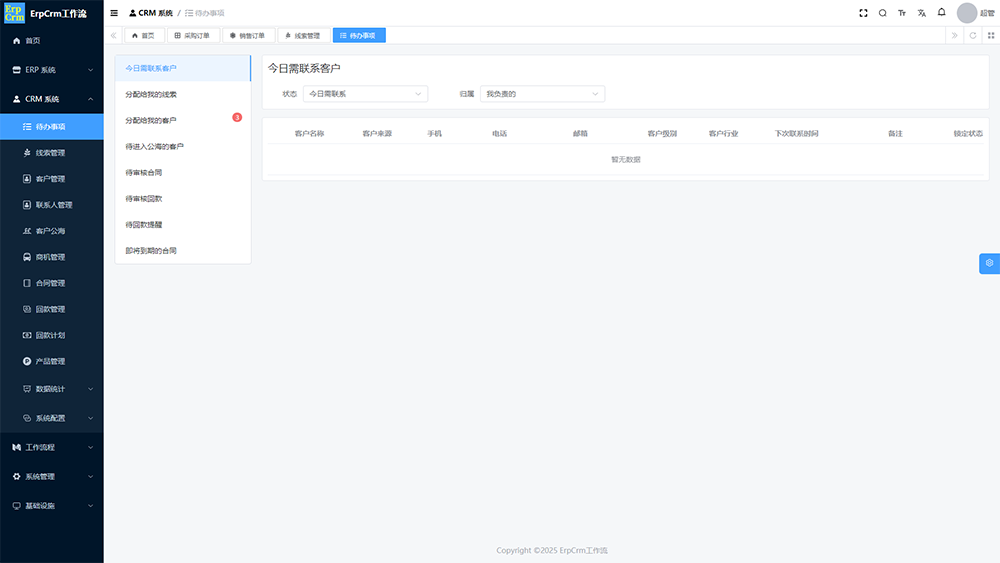Switch to the 线索管理 tab

coord(302,35)
